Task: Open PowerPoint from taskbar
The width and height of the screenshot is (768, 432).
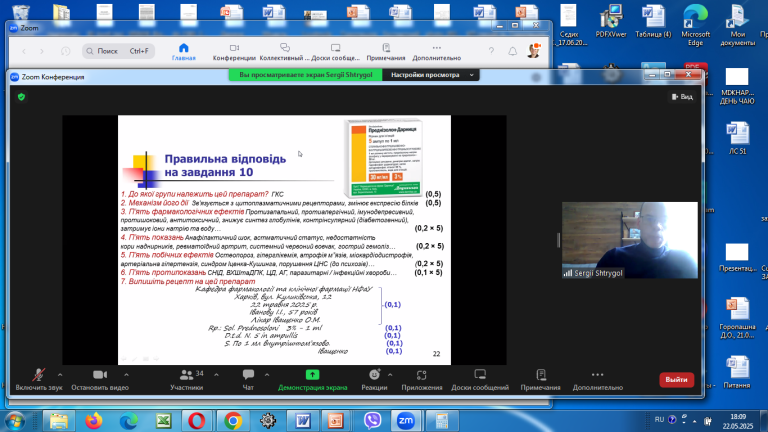Action: tap(336, 421)
